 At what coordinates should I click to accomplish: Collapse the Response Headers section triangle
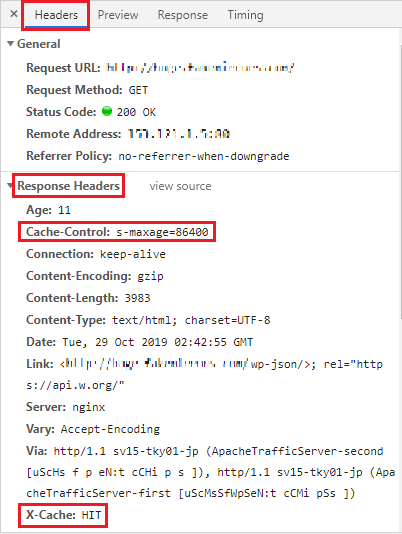pos(10,186)
